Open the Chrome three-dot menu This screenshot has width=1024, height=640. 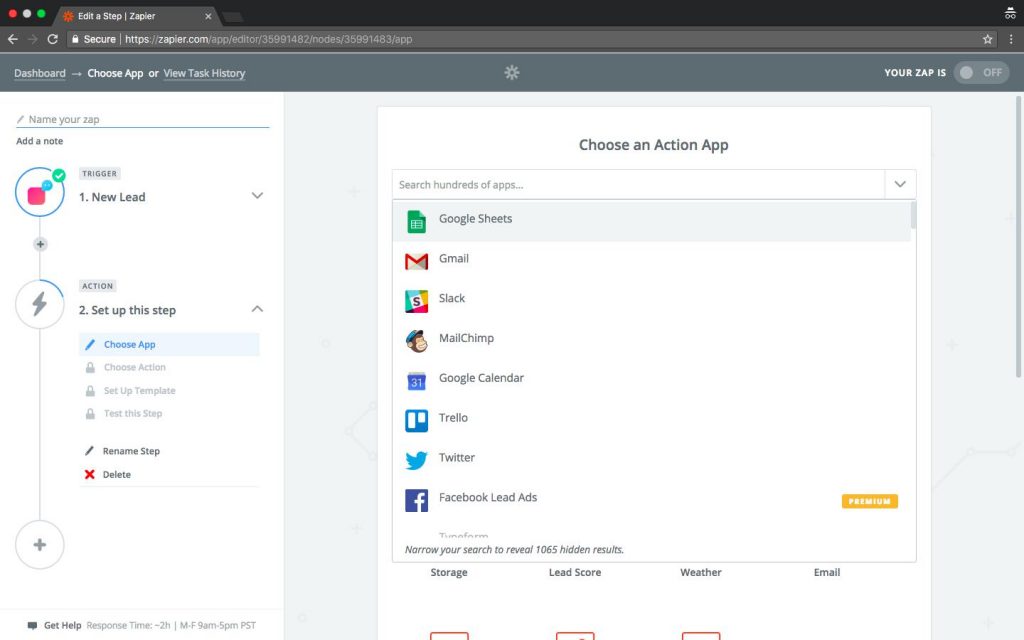coord(1011,39)
